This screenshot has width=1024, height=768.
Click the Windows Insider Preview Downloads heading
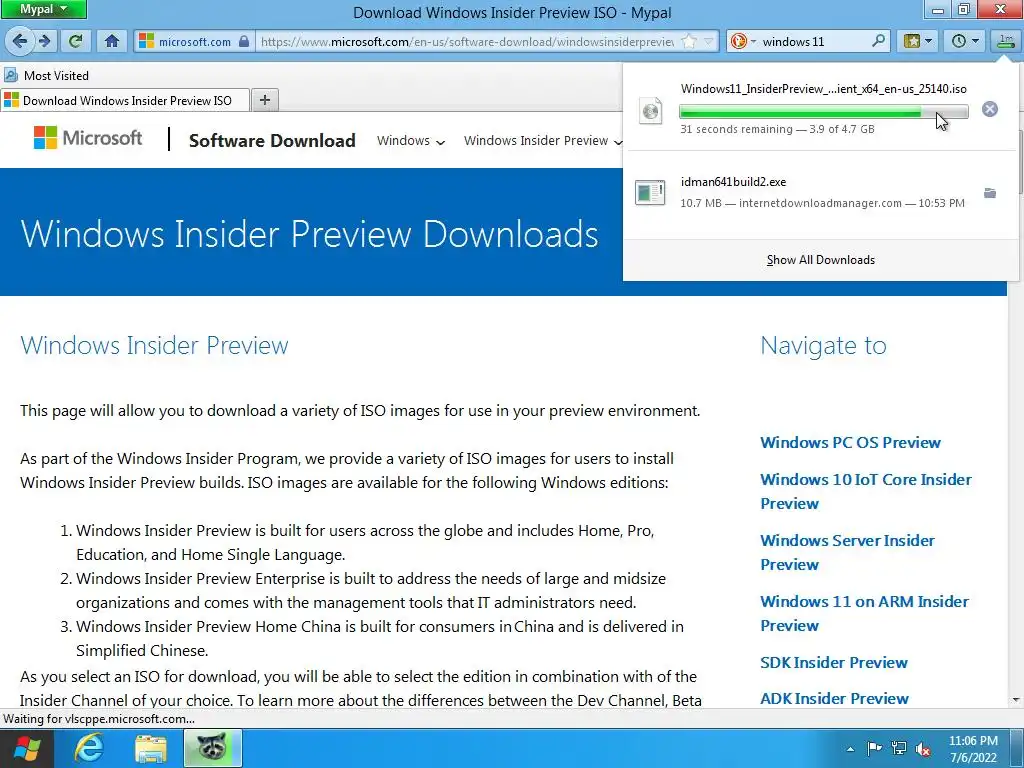pos(310,234)
